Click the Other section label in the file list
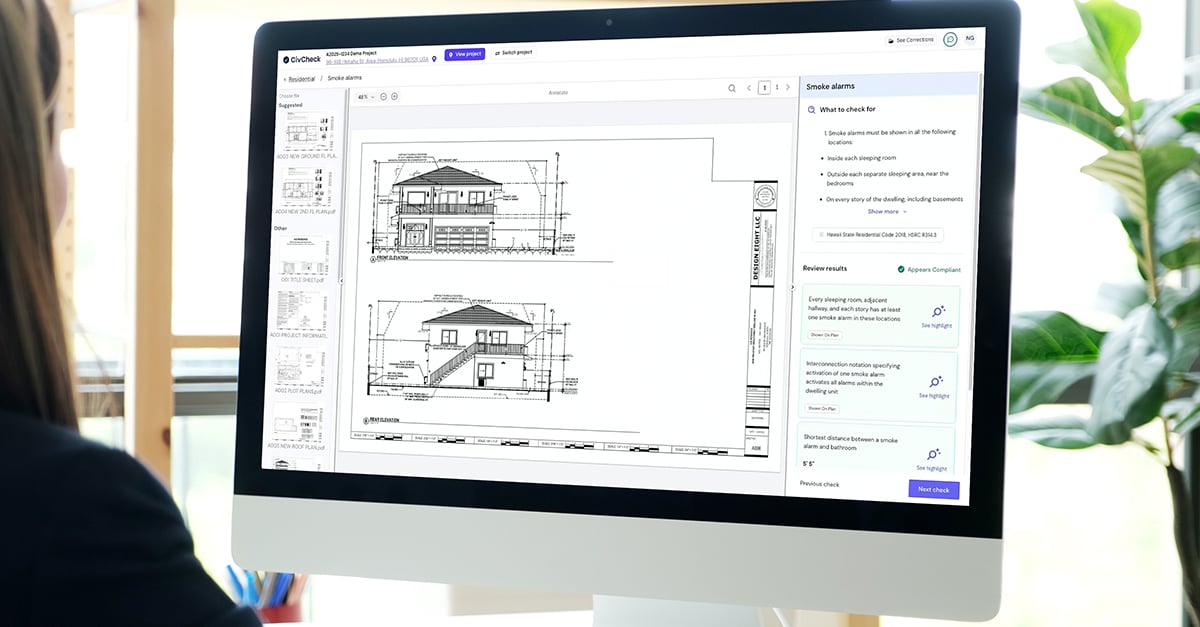1200x627 pixels. (x=280, y=228)
